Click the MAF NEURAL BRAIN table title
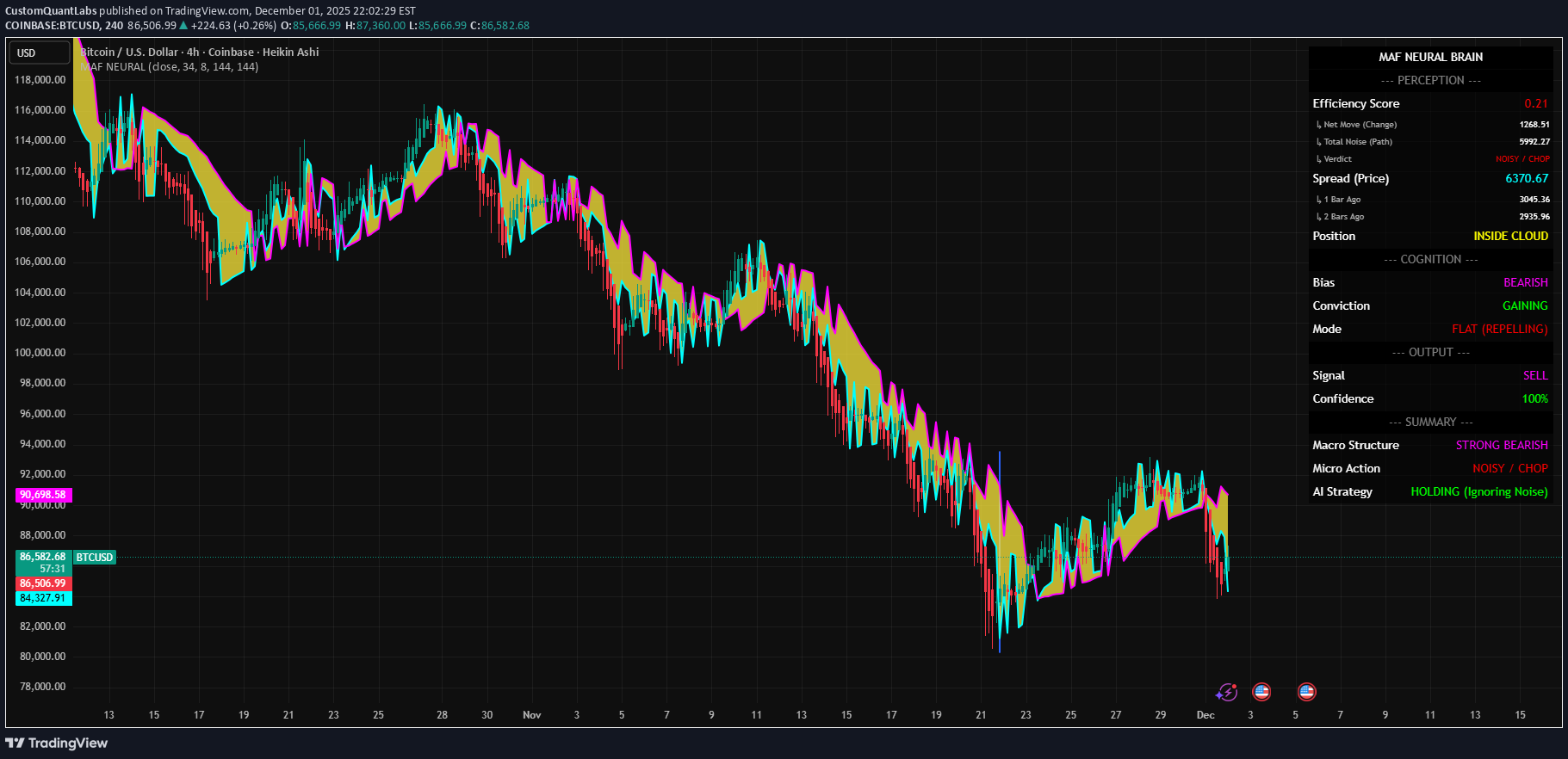The height and width of the screenshot is (759, 1568). (x=1430, y=57)
